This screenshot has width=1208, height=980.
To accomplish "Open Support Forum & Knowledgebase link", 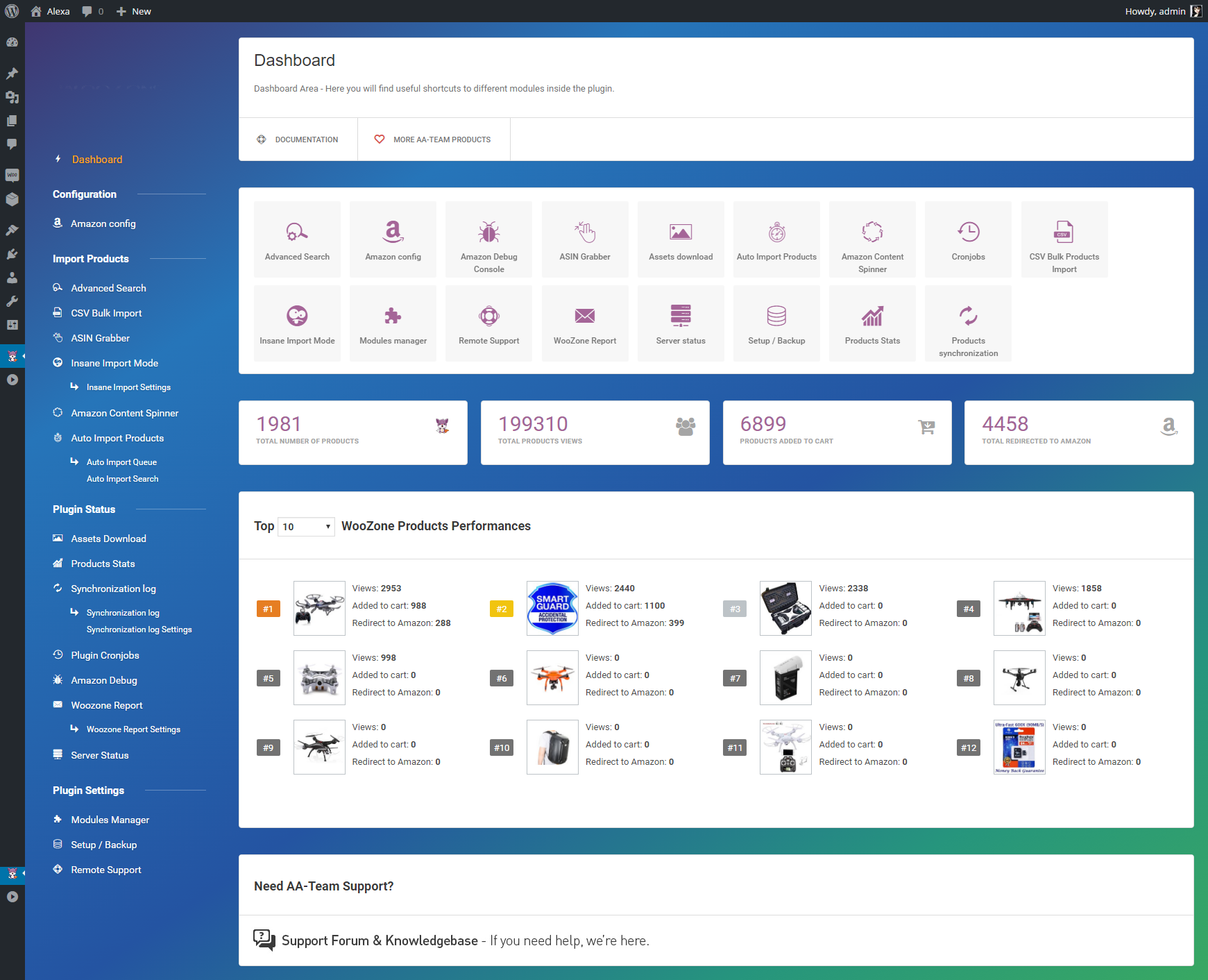I will (x=380, y=940).
